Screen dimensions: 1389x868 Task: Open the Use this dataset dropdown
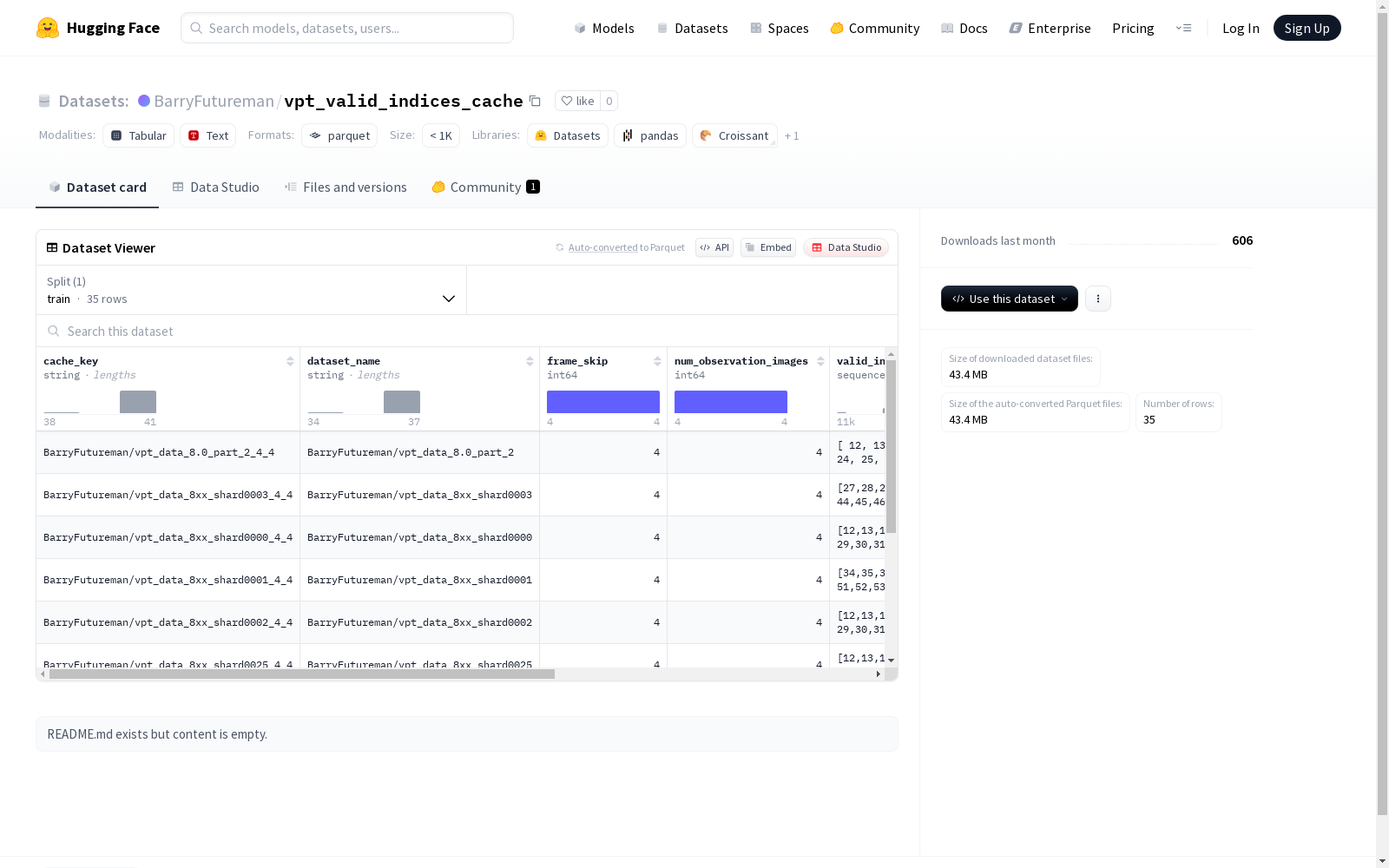pyautogui.click(x=1010, y=299)
